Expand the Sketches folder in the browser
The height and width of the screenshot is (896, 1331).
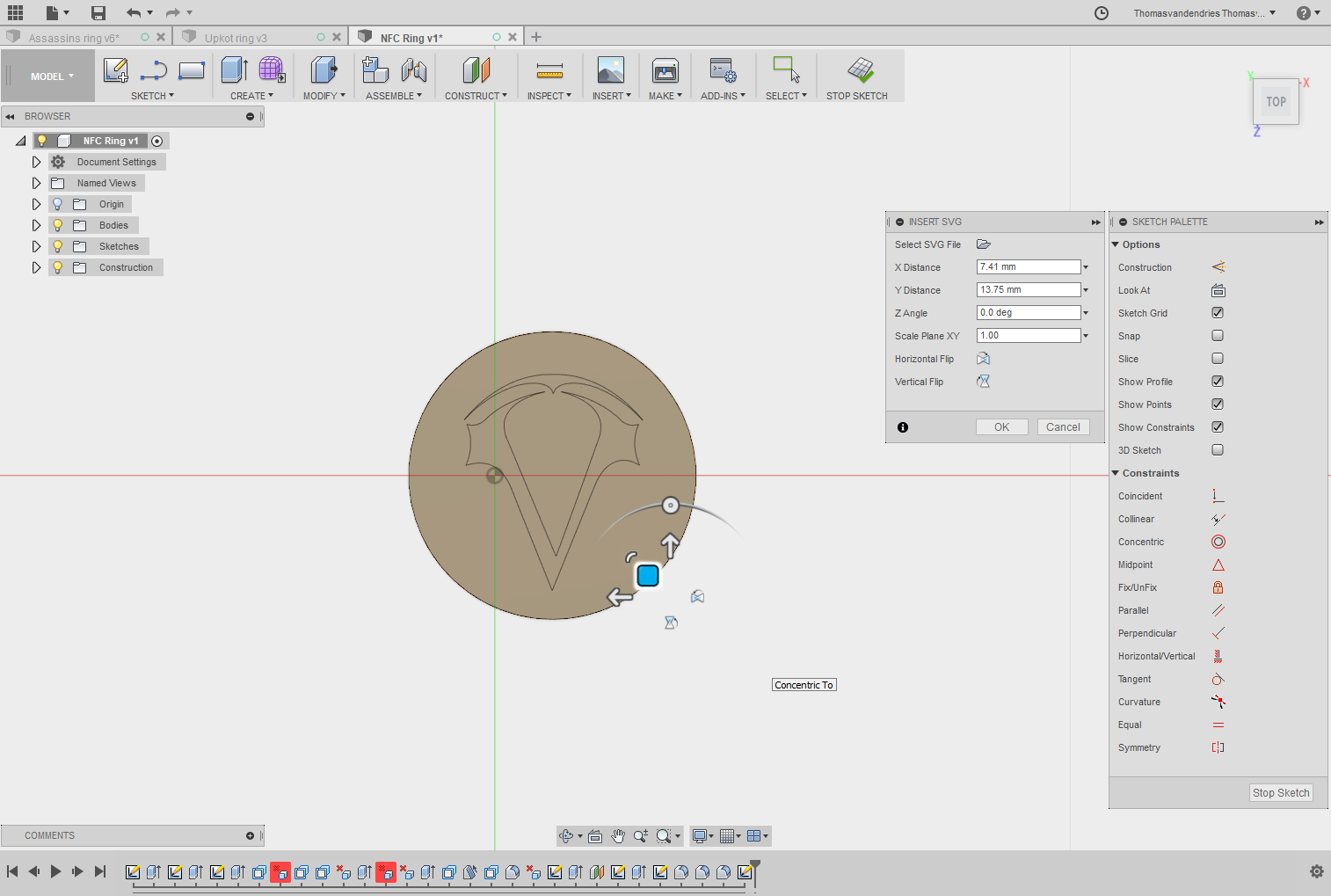pyautogui.click(x=36, y=246)
